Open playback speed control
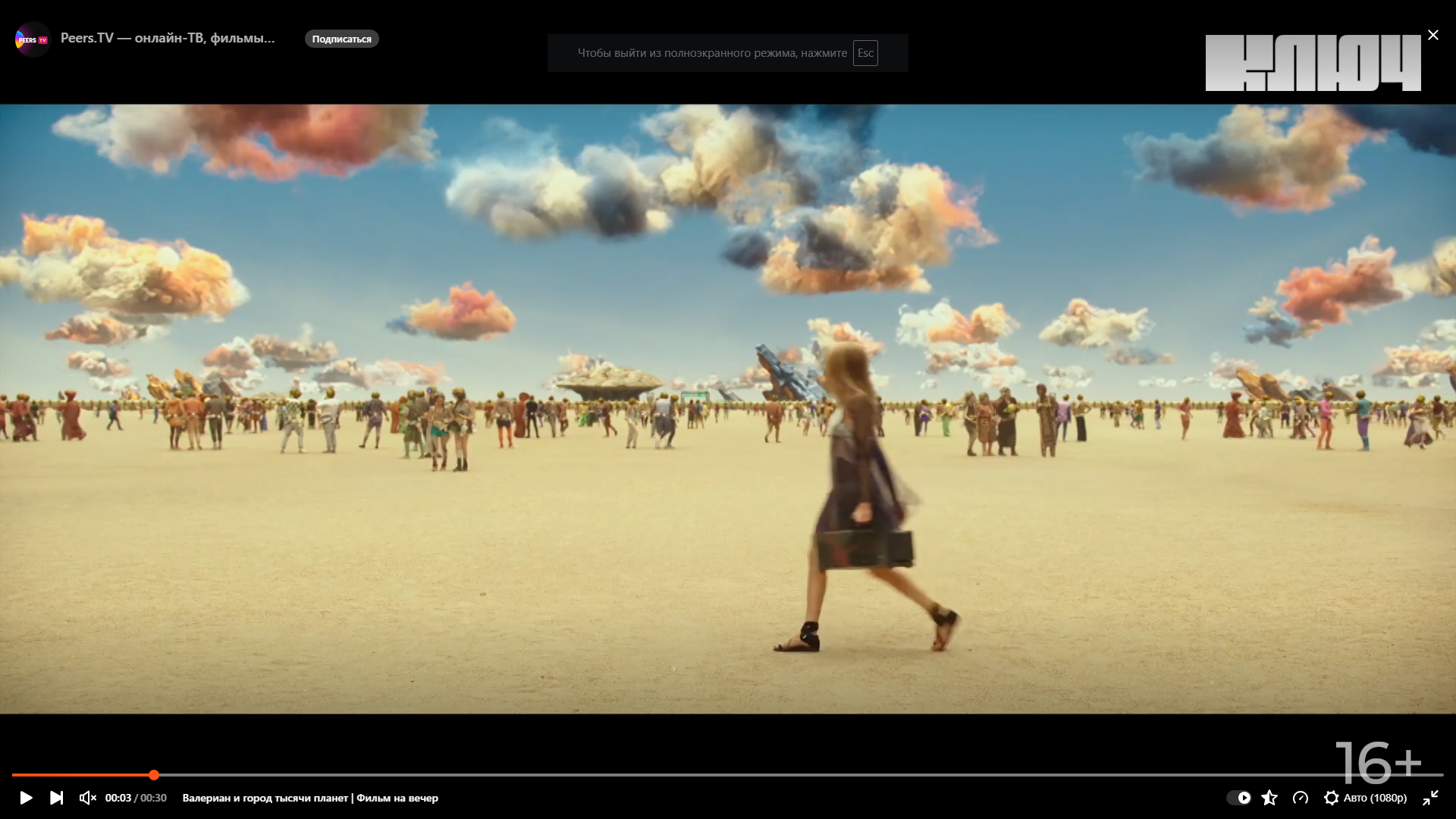 pos(1301,798)
